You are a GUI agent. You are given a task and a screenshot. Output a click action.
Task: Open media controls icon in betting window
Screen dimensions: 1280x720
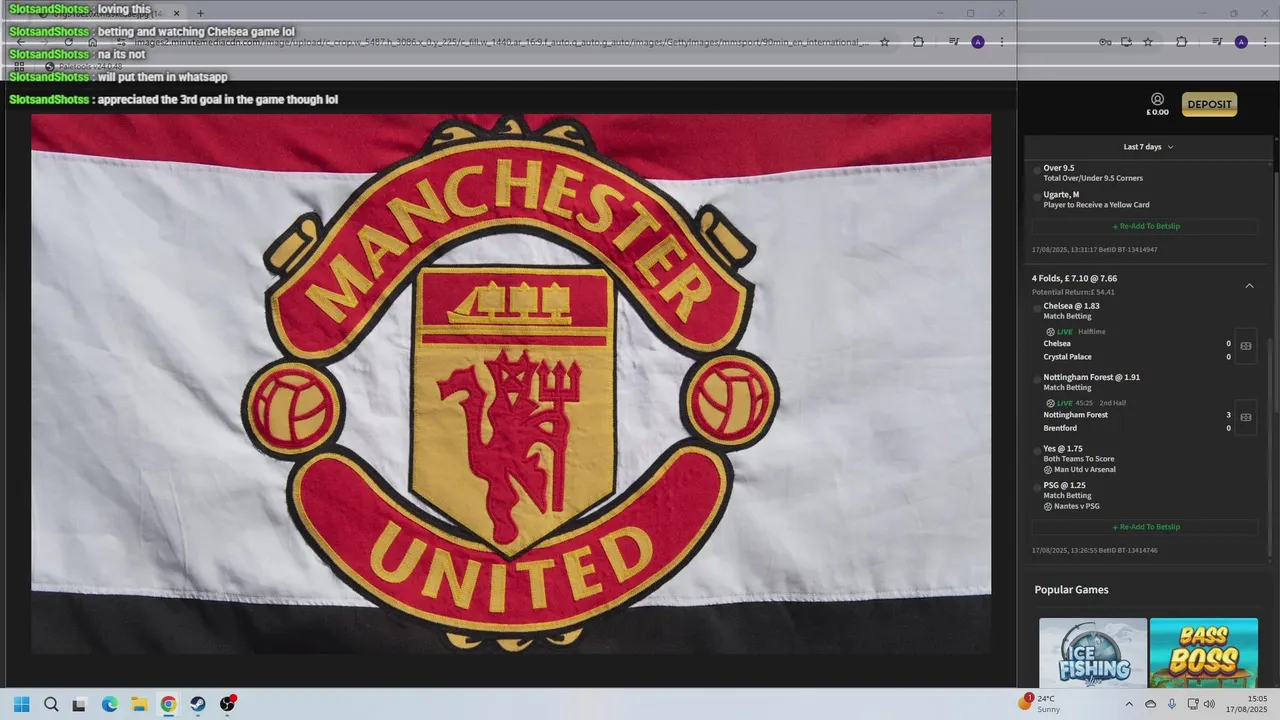tap(1217, 42)
